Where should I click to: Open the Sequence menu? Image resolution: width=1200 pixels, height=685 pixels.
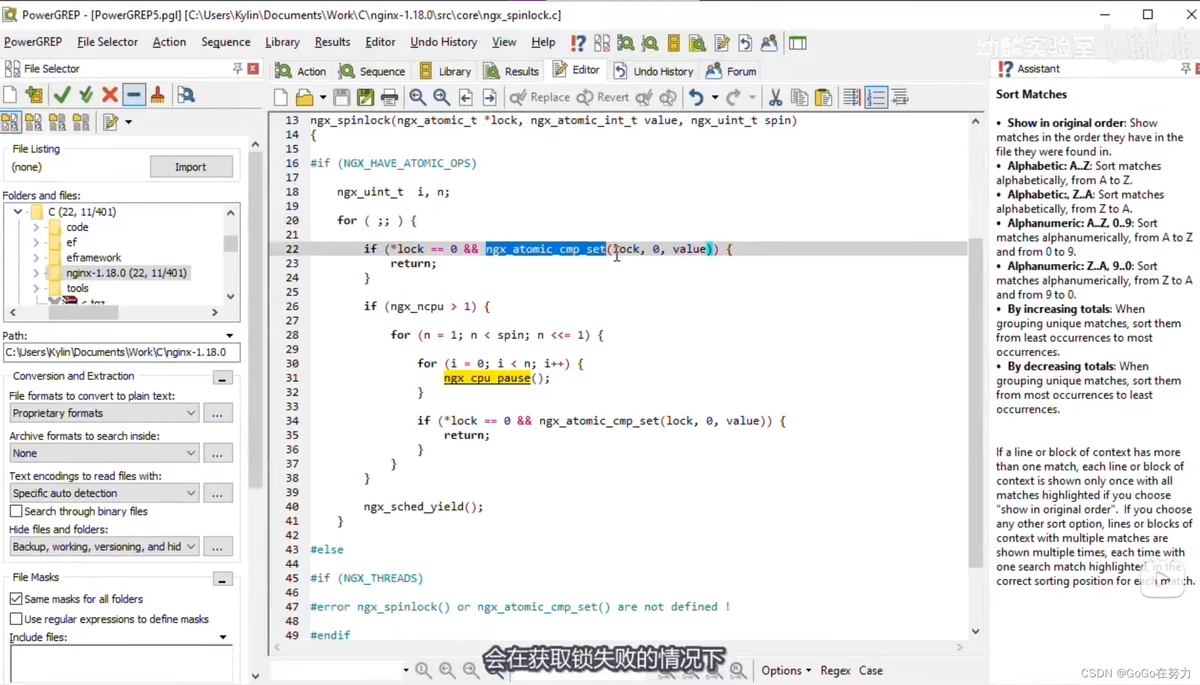coord(226,42)
